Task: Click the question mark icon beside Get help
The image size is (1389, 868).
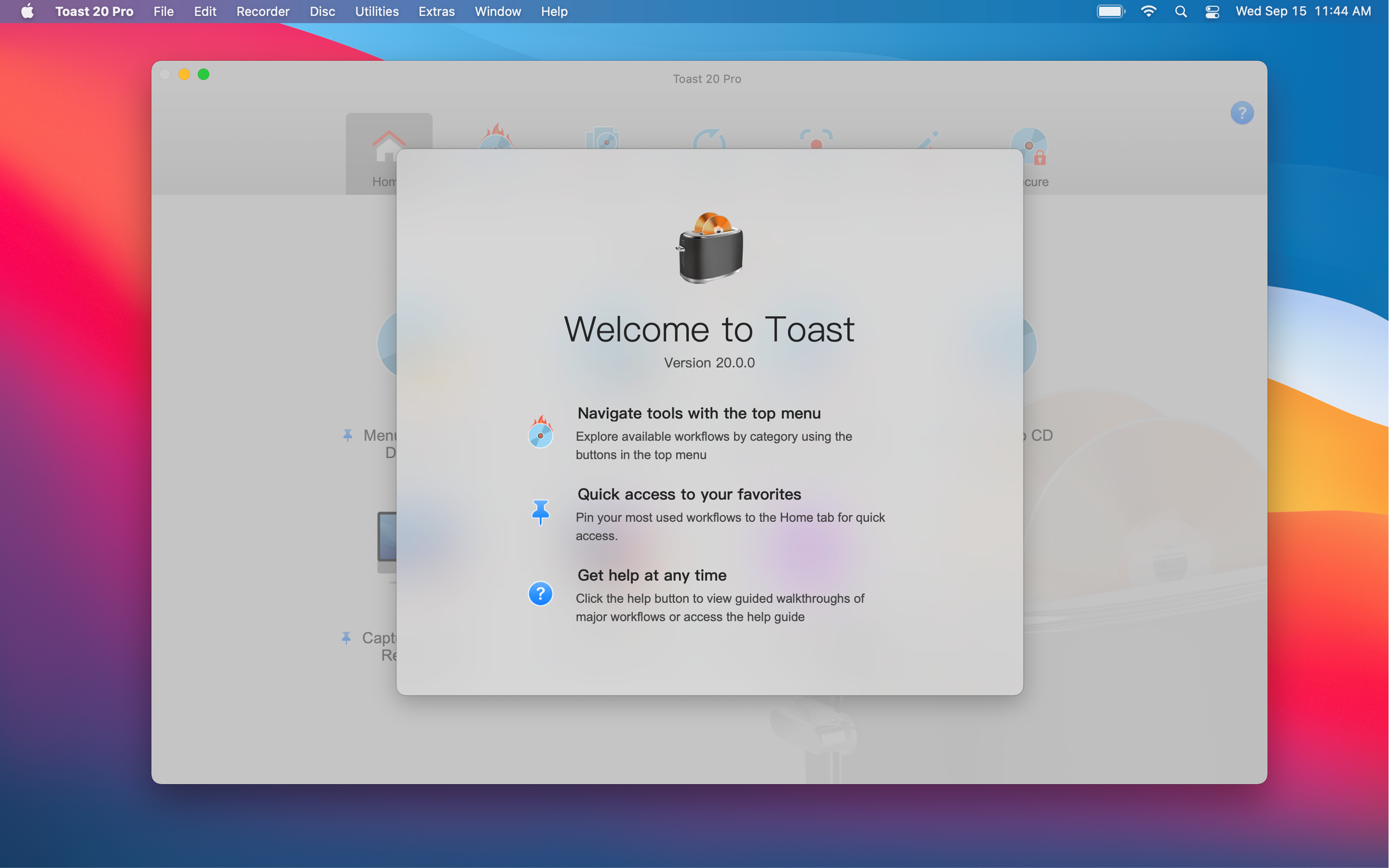Action: click(x=540, y=594)
